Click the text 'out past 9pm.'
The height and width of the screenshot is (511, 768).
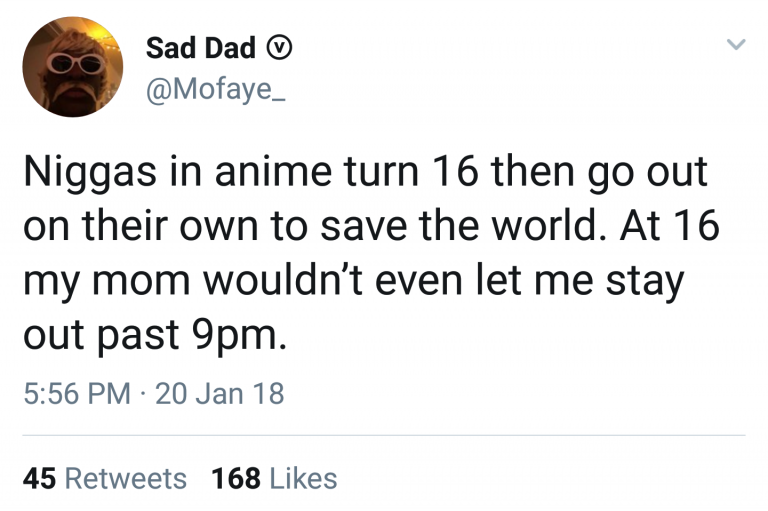(155, 335)
